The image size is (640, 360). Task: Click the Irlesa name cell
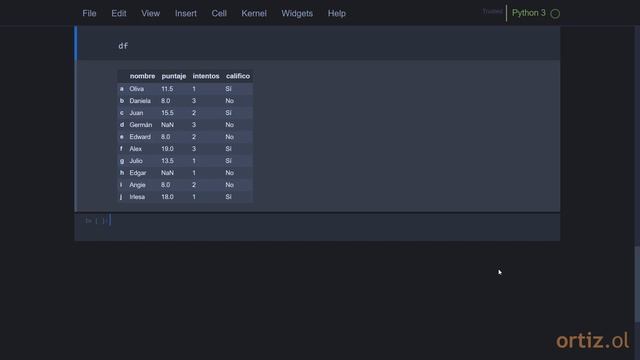[137, 197]
